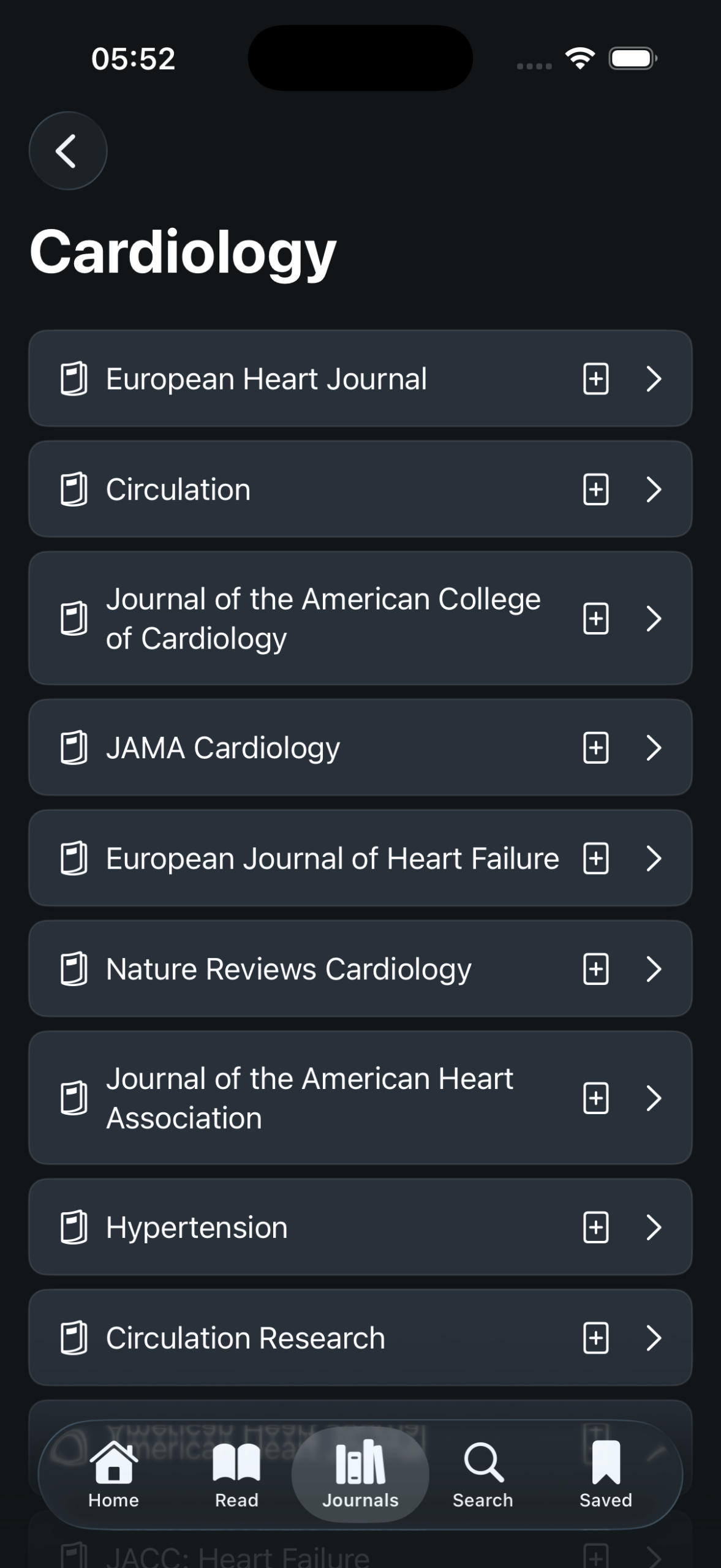
Task: Tap the back arrow button
Action: [67, 151]
